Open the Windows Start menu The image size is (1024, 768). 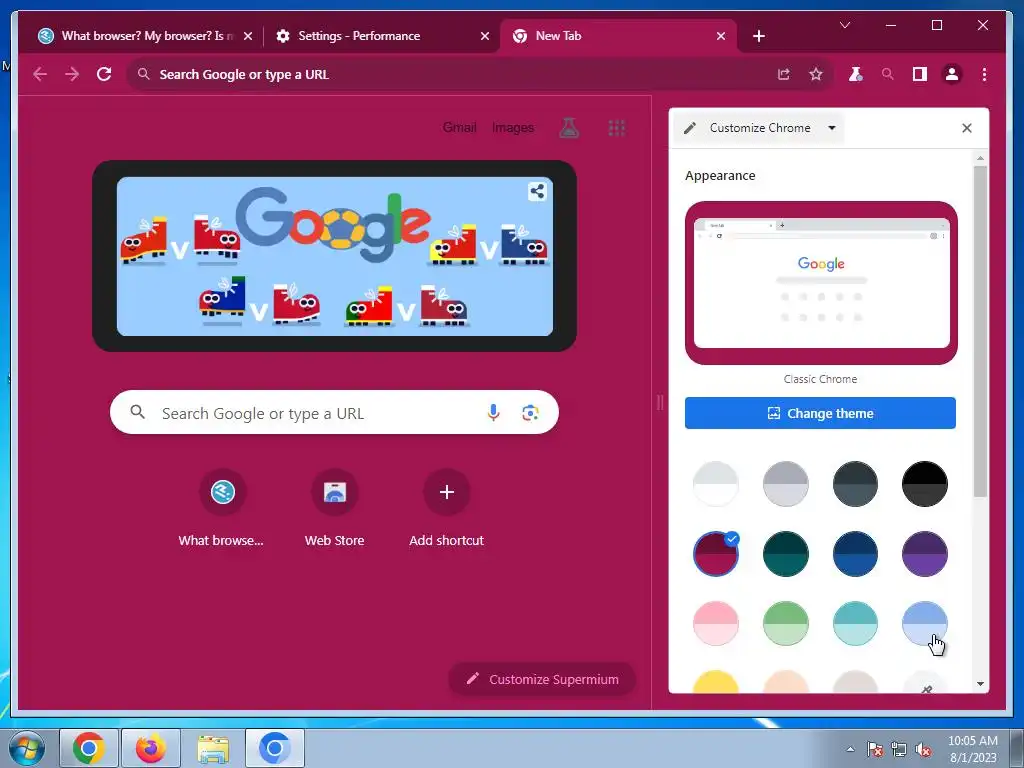(27, 748)
